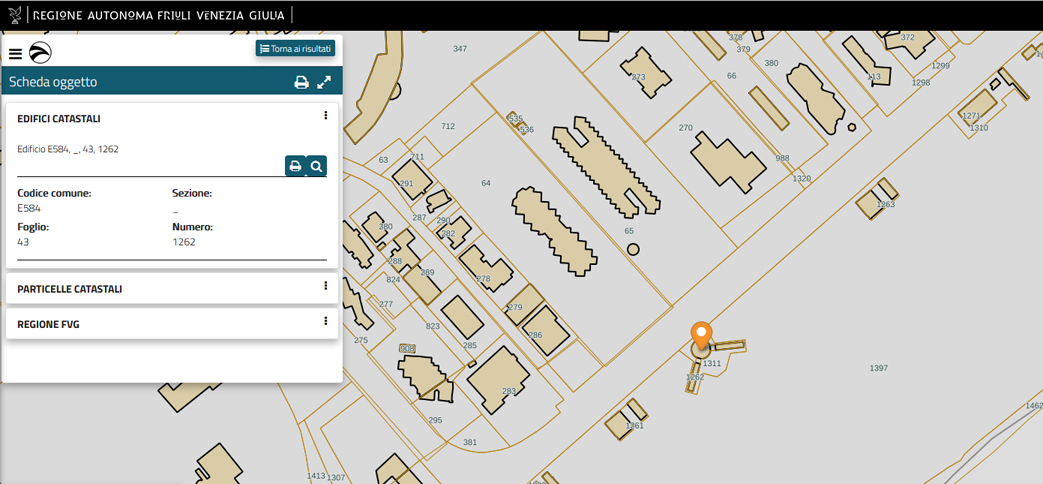Expand the Regione FVG section

48,325
